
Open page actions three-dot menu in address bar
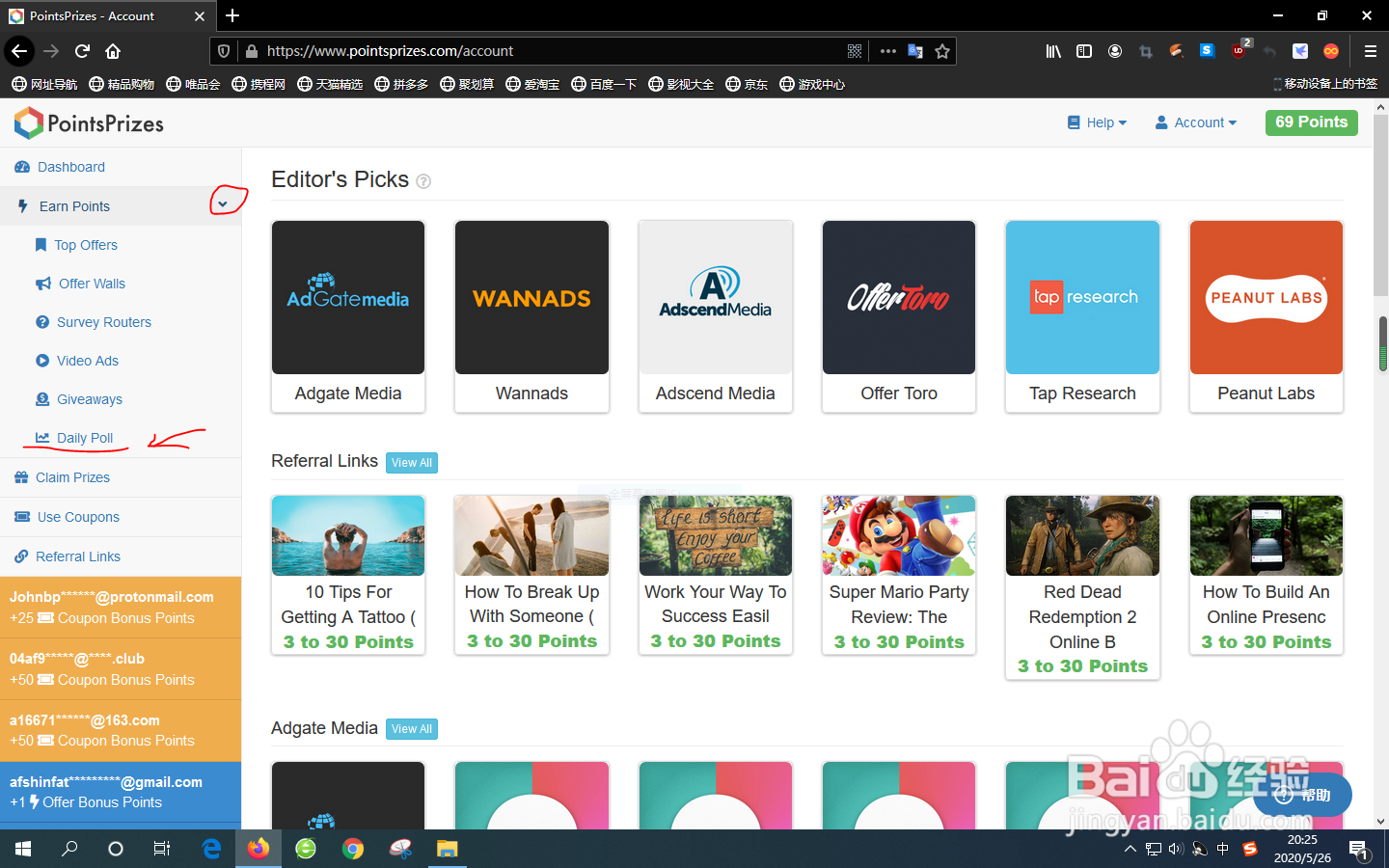tap(888, 51)
